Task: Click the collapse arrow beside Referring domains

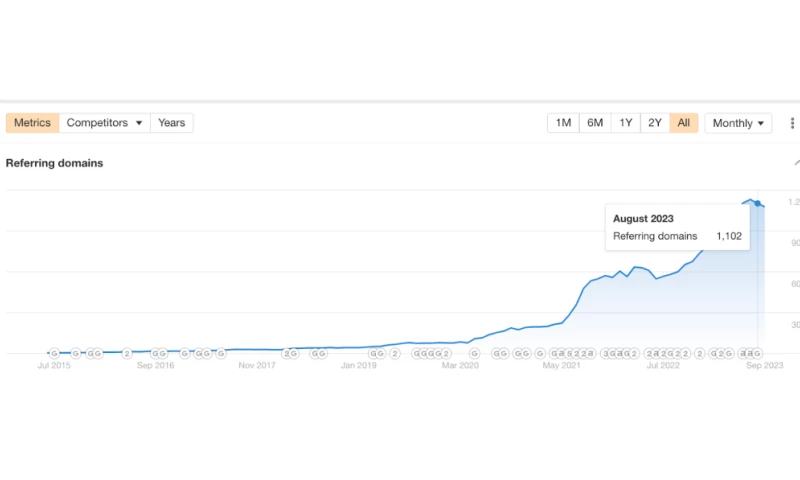Action: (796, 162)
